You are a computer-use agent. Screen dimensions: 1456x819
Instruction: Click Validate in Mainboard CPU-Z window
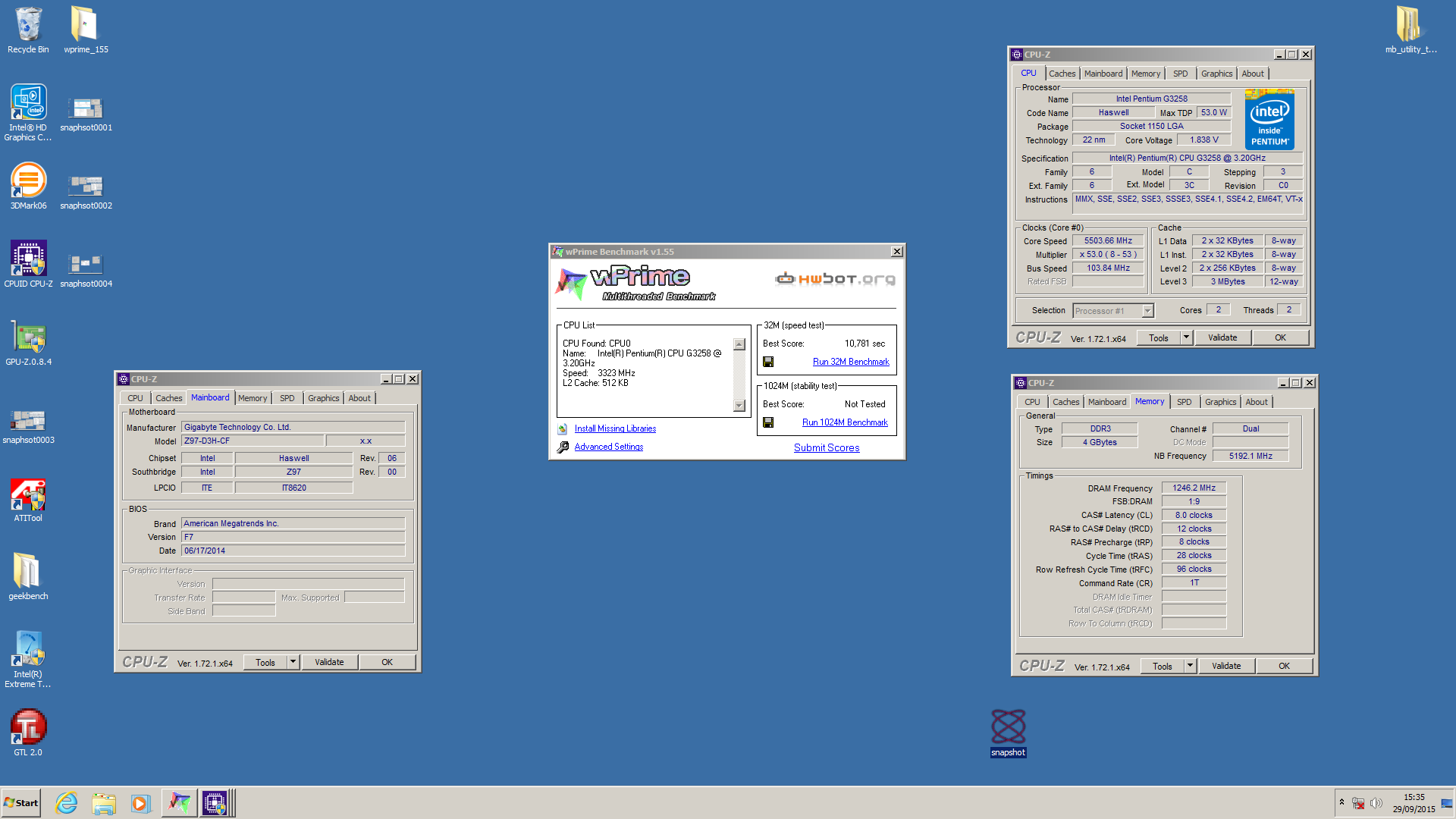tap(329, 662)
